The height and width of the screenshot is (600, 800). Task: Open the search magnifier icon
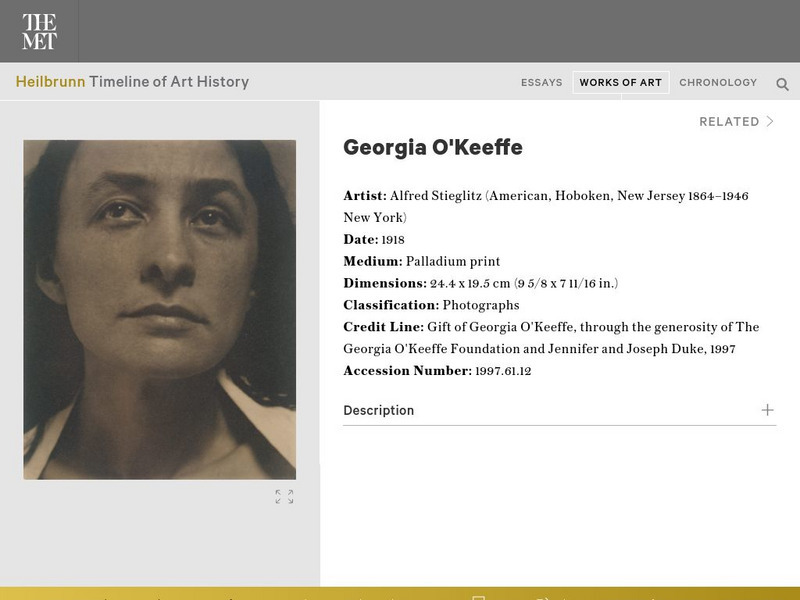pos(783,84)
